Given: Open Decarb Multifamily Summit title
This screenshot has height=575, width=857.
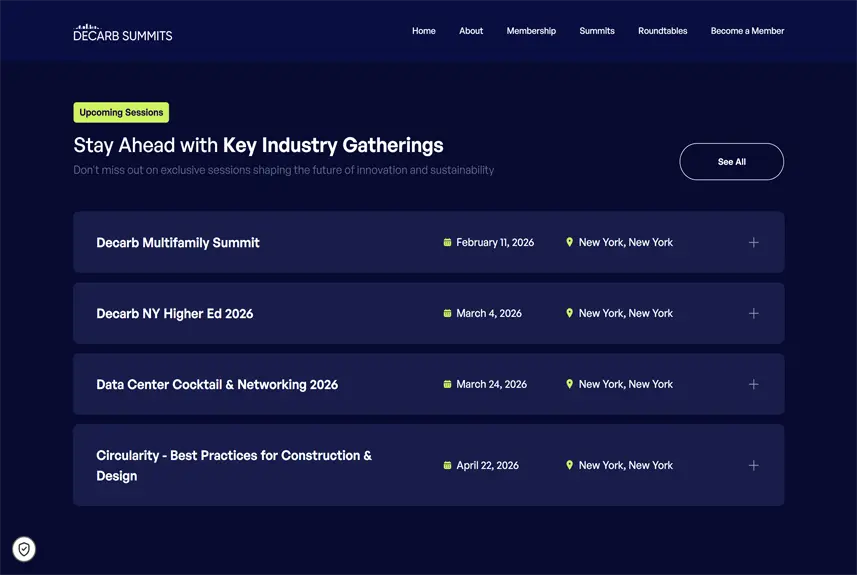Looking at the screenshot, I should point(178,243).
